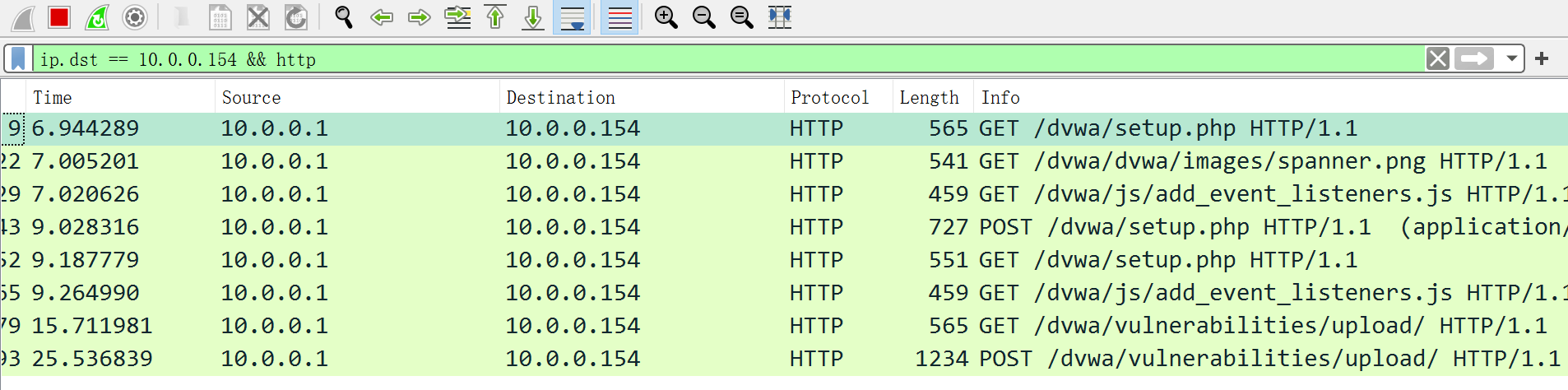Viewport: 1568px width, 390px height.
Task: Reset packet text to normal size
Action: [x=741, y=17]
